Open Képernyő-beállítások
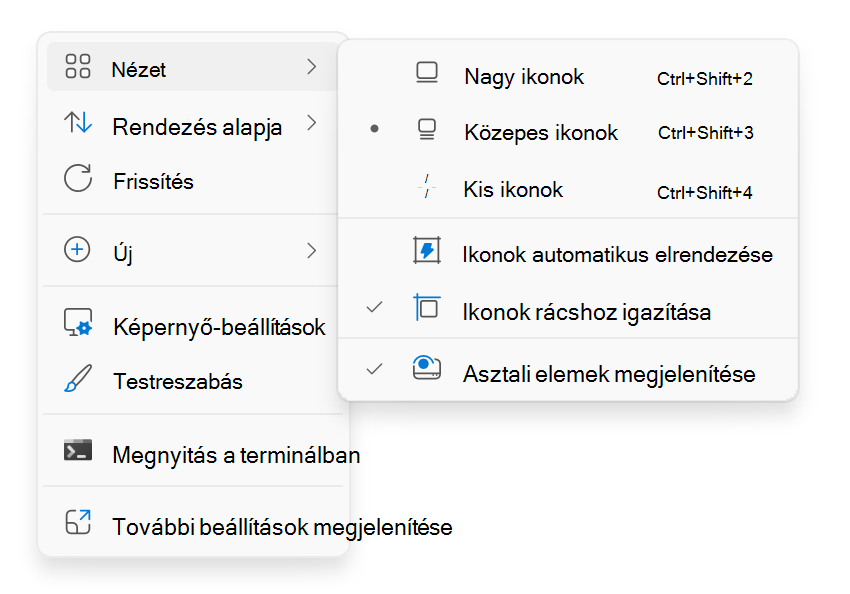Screen dimensions: 850x594 tap(192, 325)
